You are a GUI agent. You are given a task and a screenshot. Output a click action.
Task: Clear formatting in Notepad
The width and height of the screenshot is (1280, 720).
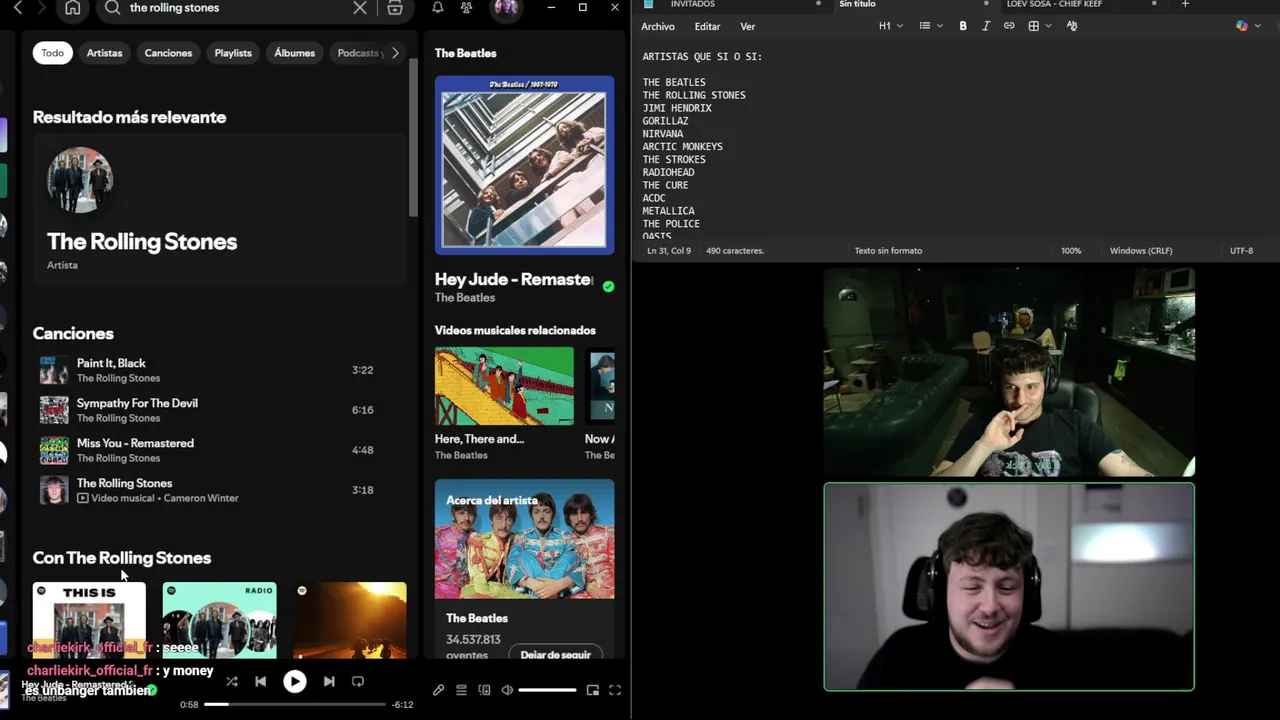pos(1072,26)
